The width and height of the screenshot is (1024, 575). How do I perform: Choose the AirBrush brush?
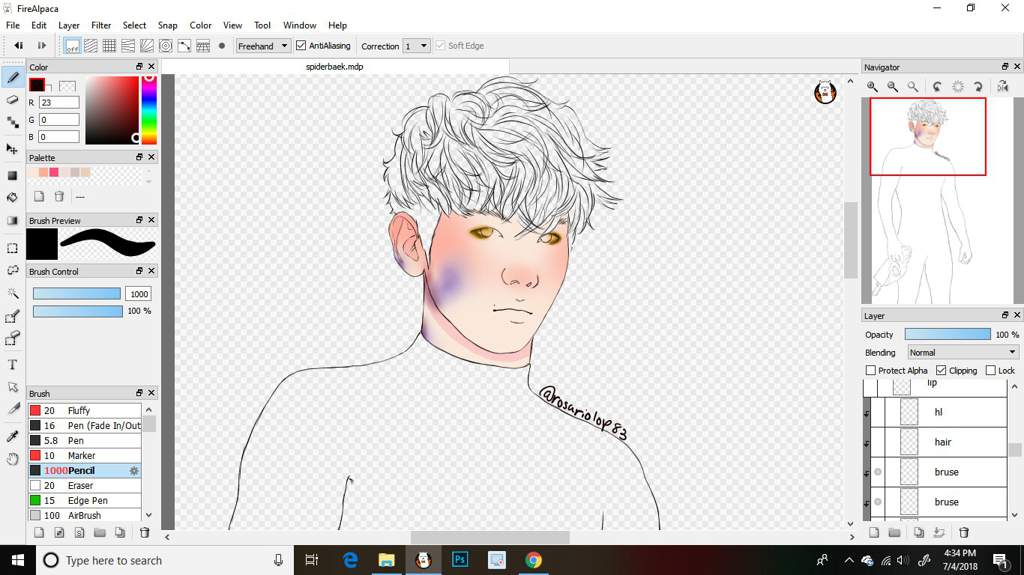85,516
